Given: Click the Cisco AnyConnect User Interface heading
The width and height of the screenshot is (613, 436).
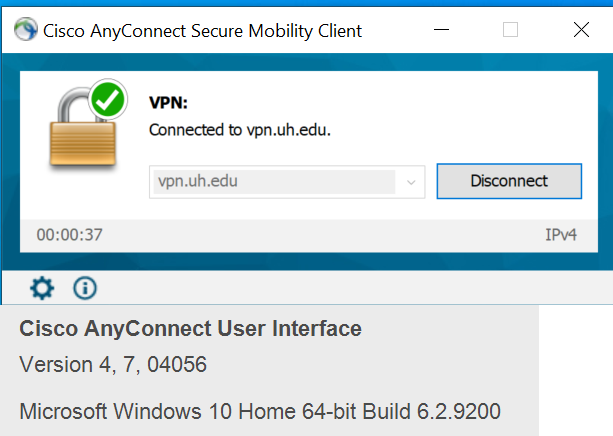Looking at the screenshot, I should point(190,328).
